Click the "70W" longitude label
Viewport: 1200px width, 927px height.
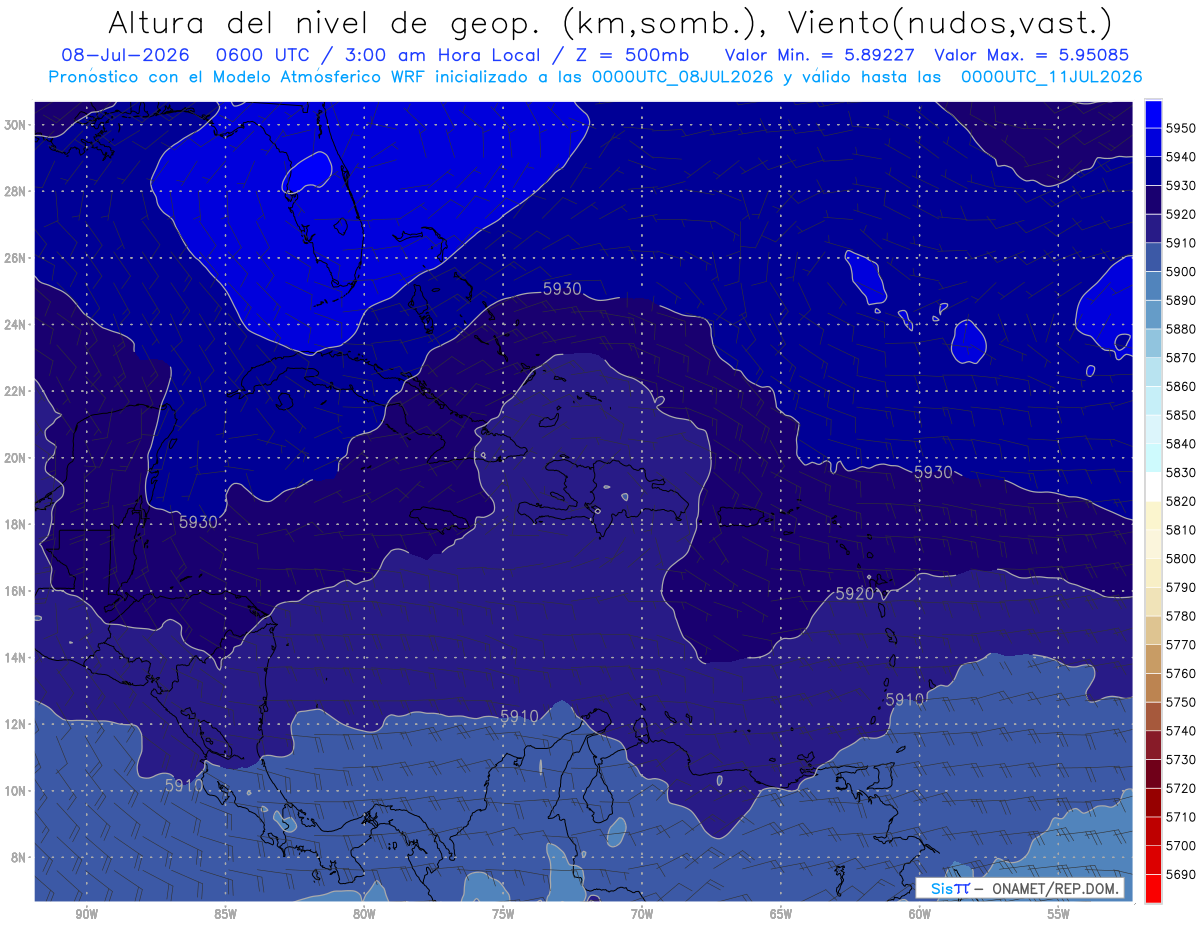coord(642,914)
